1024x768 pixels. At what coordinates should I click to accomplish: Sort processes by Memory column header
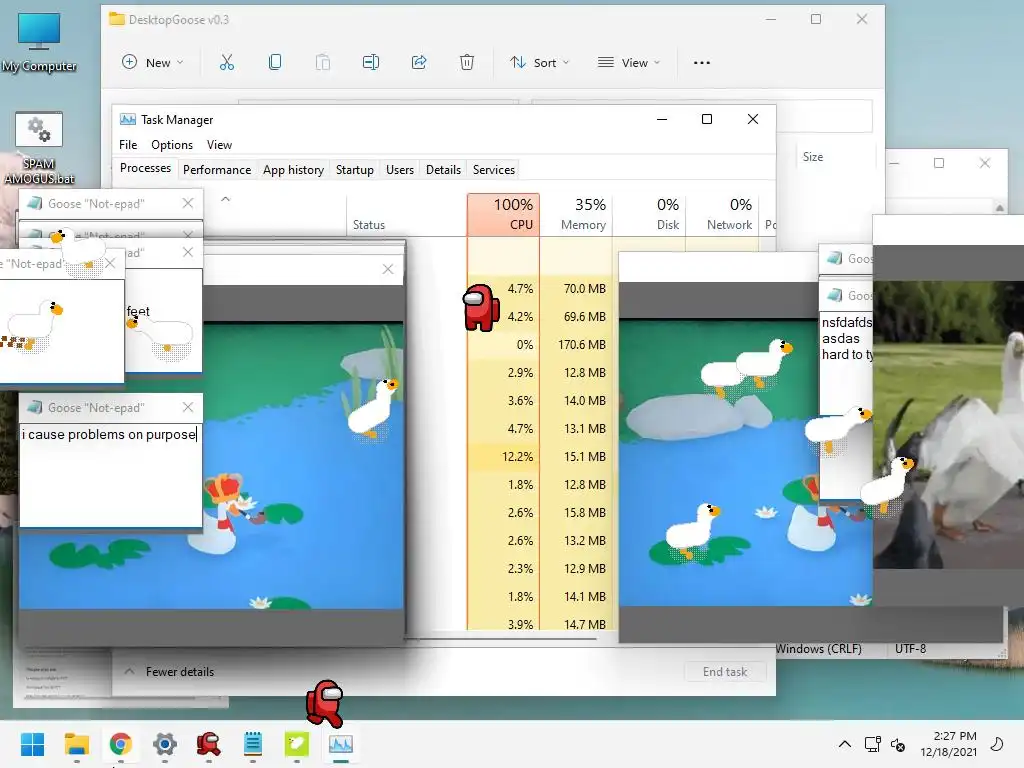pyautogui.click(x=576, y=214)
